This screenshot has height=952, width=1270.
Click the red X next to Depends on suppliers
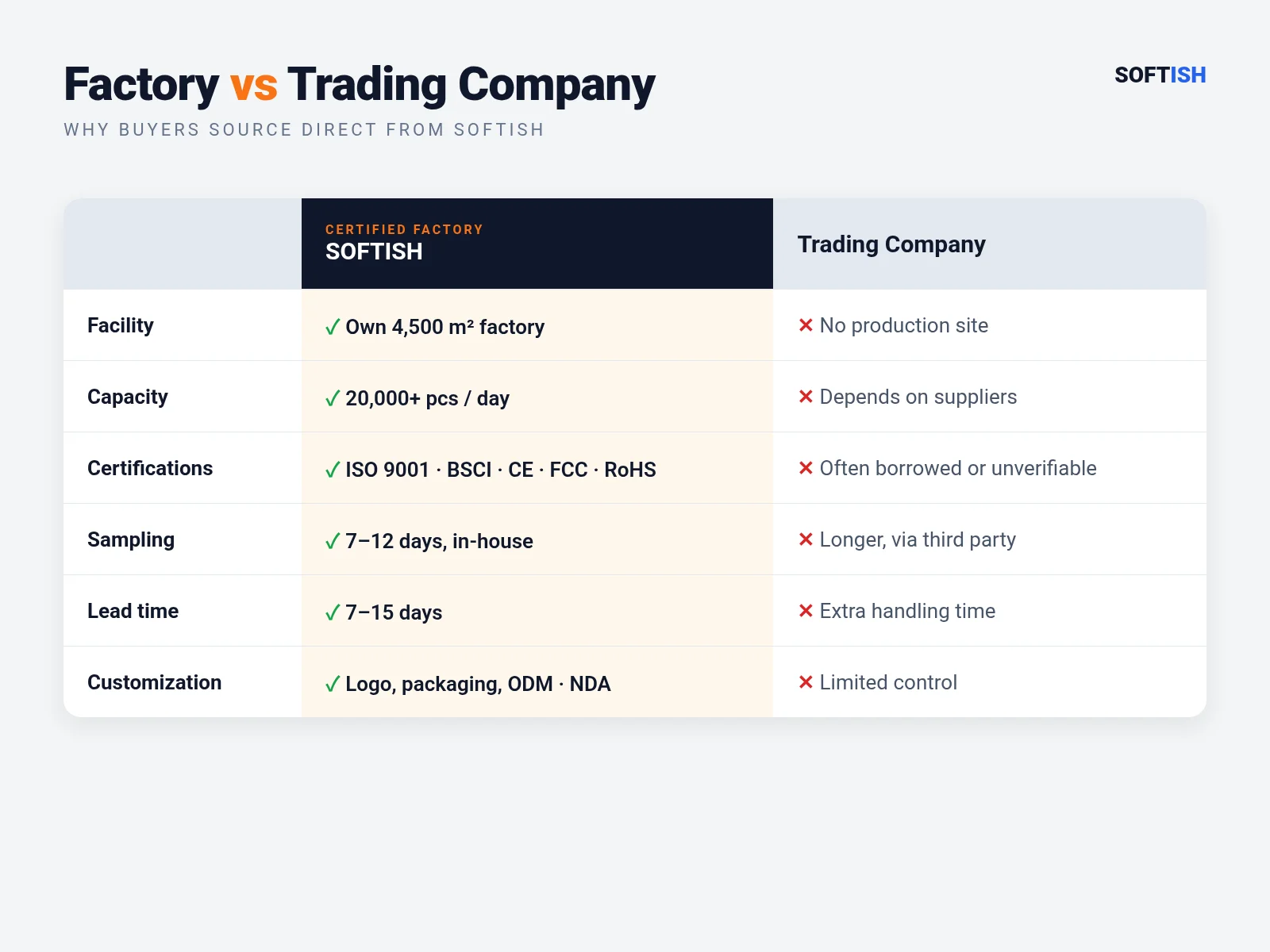806,397
